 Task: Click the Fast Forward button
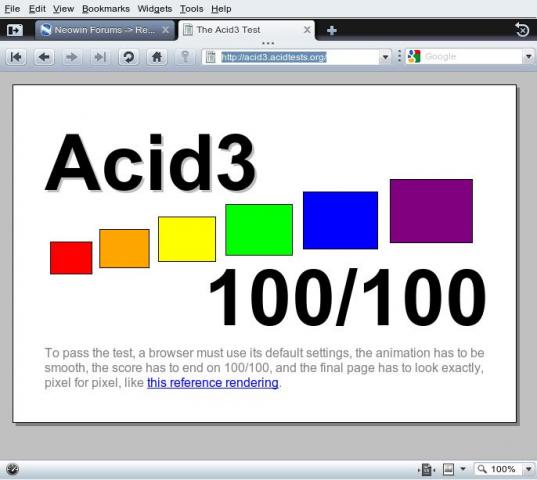coord(100,57)
